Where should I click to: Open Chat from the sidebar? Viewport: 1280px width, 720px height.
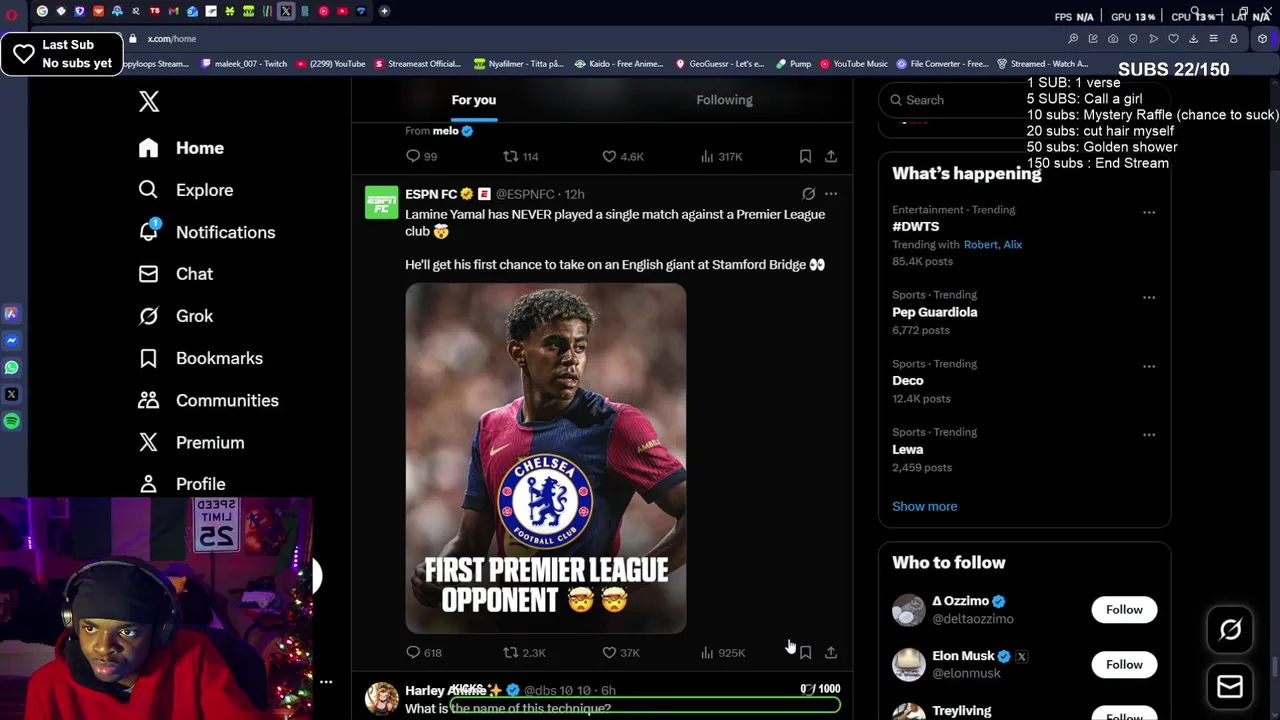coord(176,274)
